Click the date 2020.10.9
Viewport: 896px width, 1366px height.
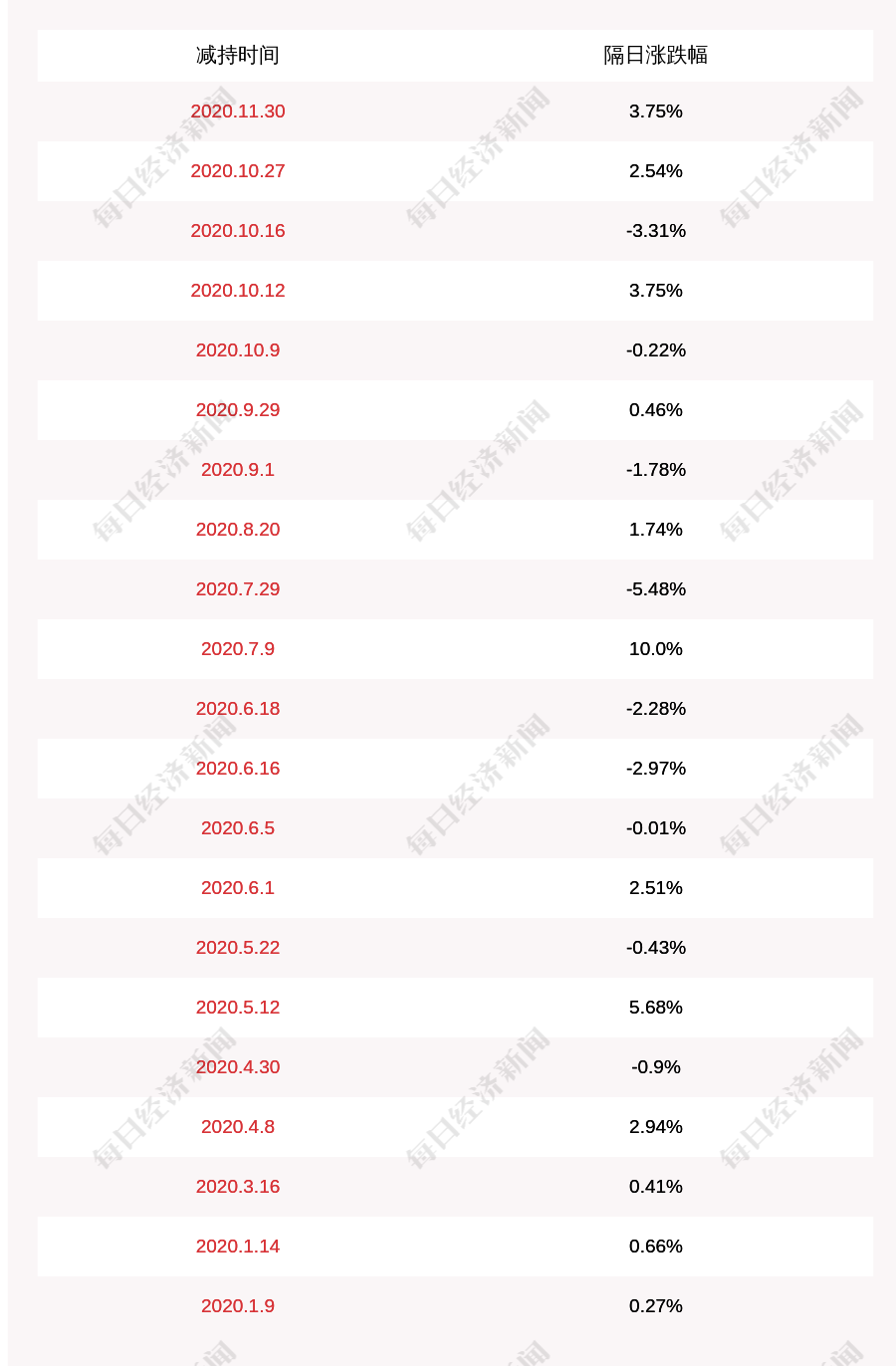coord(238,349)
